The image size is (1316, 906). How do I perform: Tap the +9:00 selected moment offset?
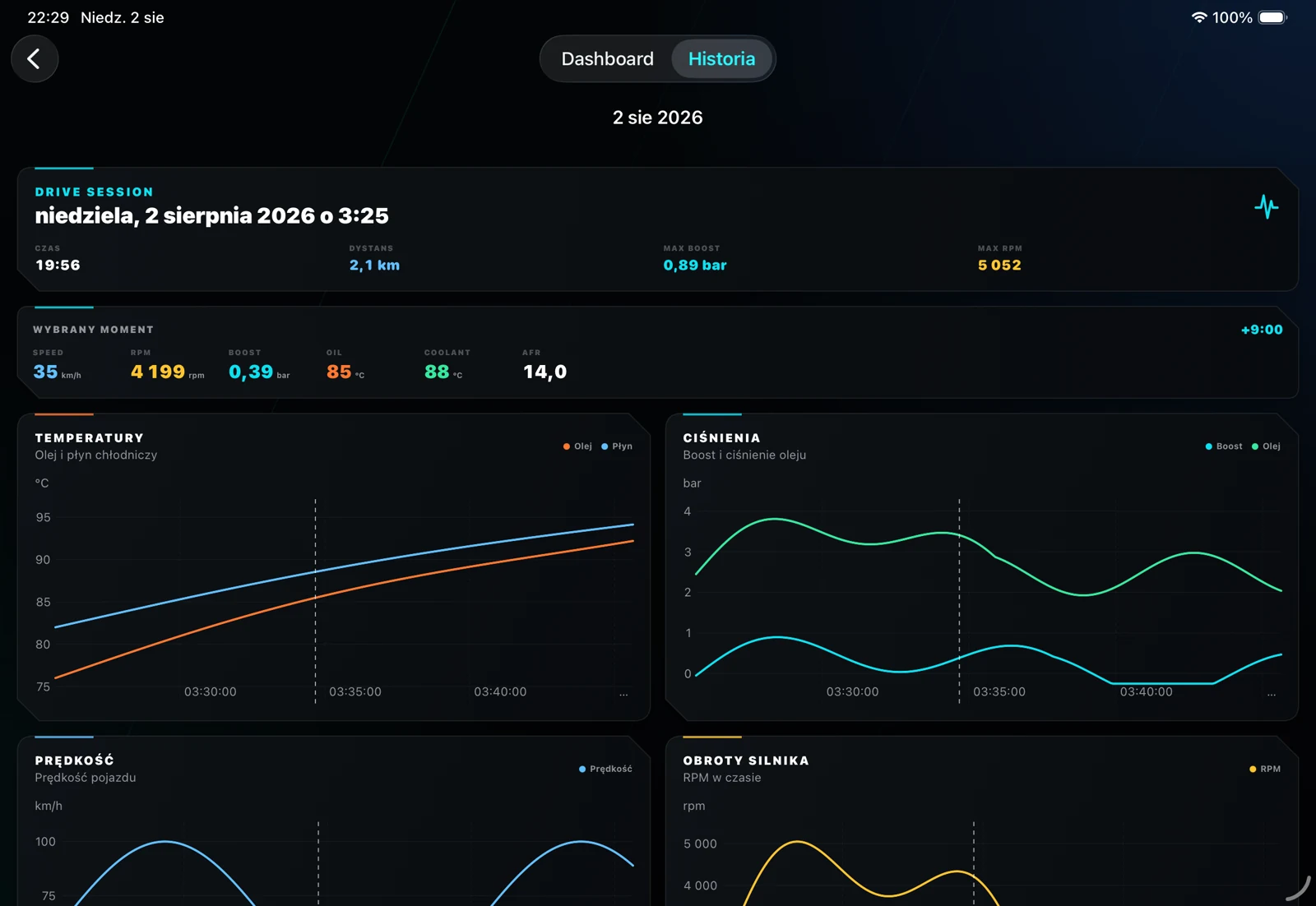coord(1262,330)
